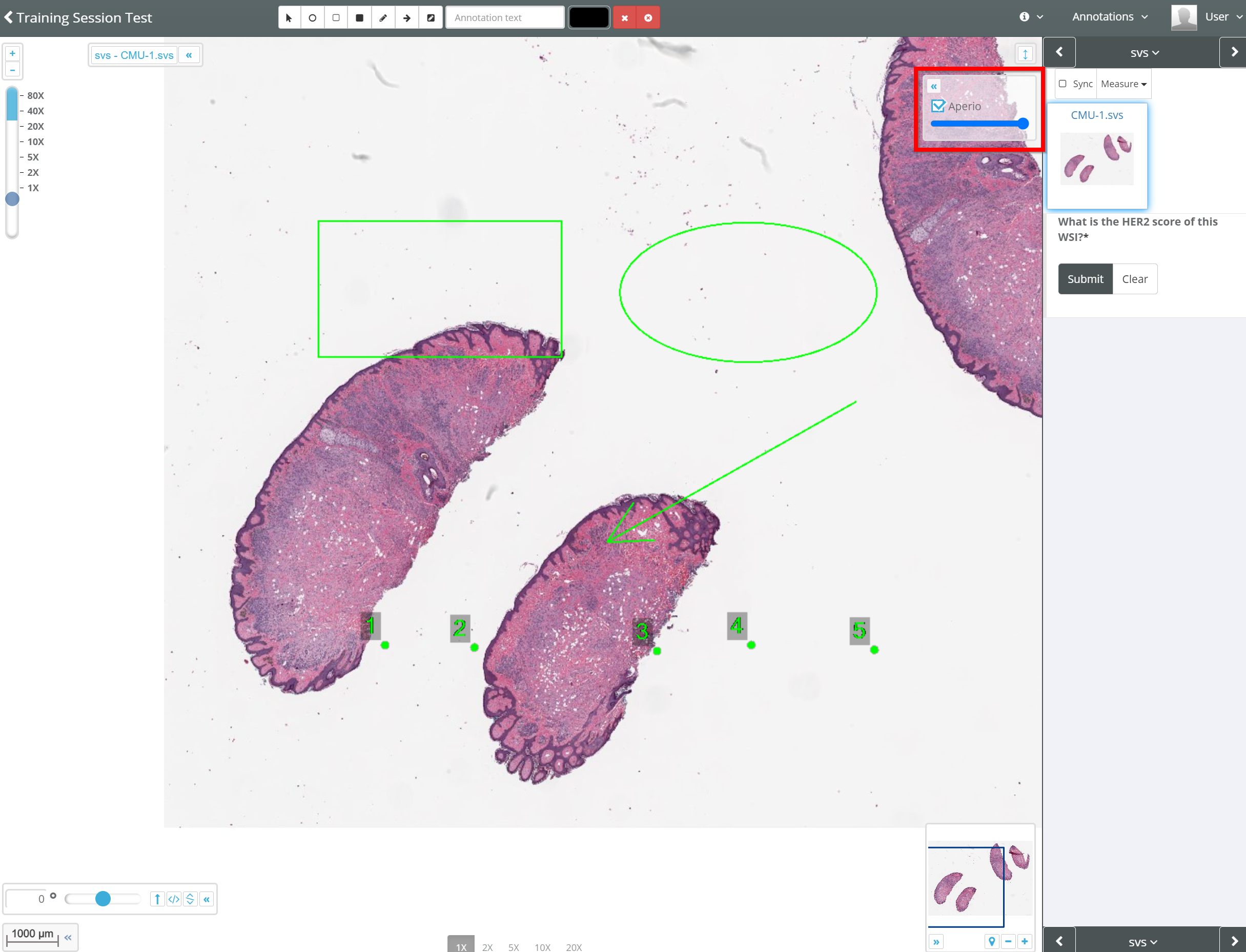Select the filled rectangle annotation tool
Screen dimensions: 1246x952
point(359,17)
